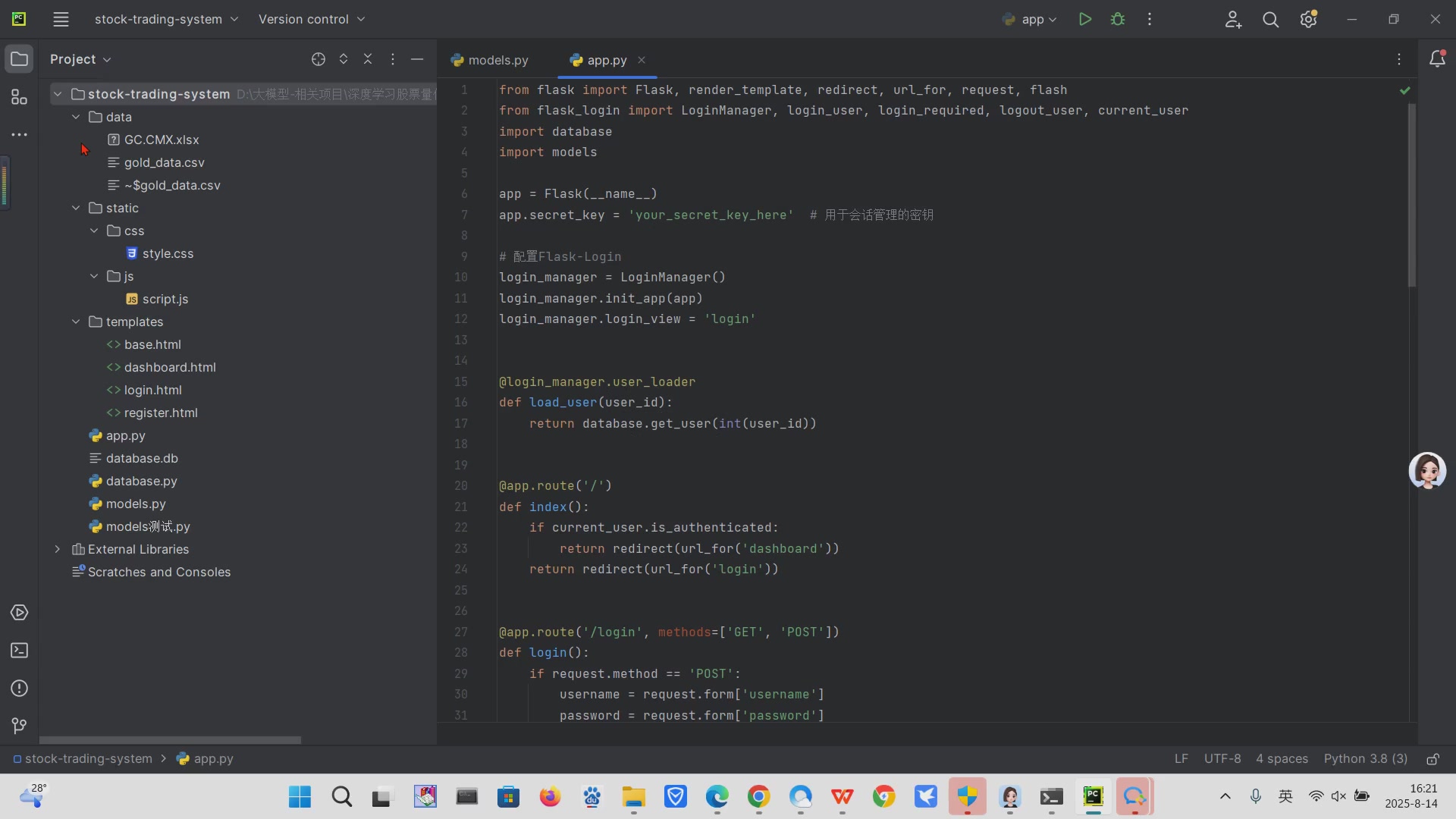The height and width of the screenshot is (819, 1456).
Task: Open the Git version control panel
Action: click(x=19, y=726)
